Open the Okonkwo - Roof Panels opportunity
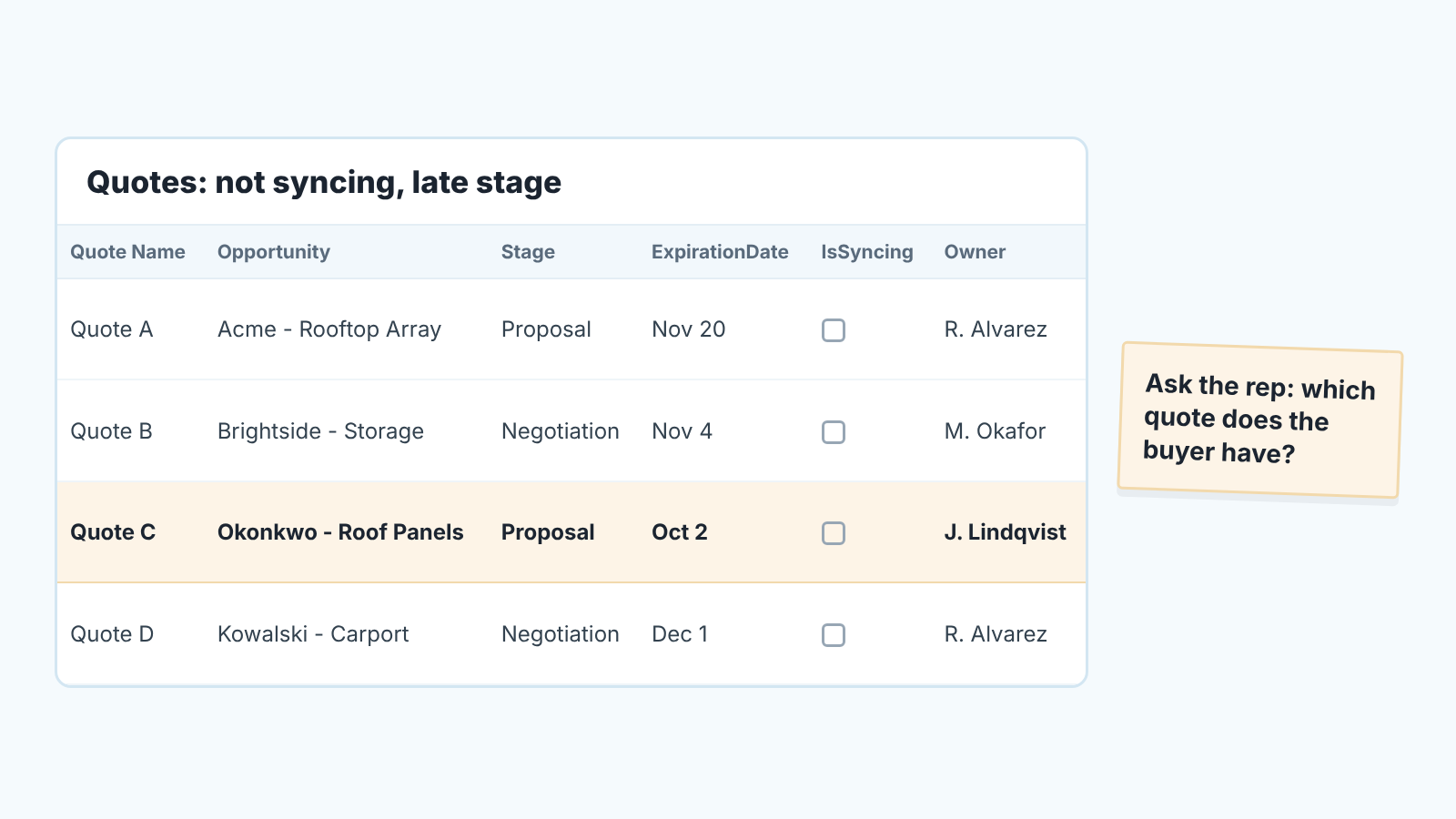This screenshot has width=1456, height=819. [x=340, y=532]
